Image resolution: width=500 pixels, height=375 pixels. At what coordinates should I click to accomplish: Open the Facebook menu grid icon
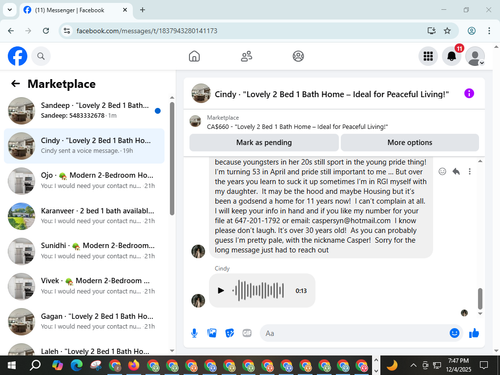428,56
